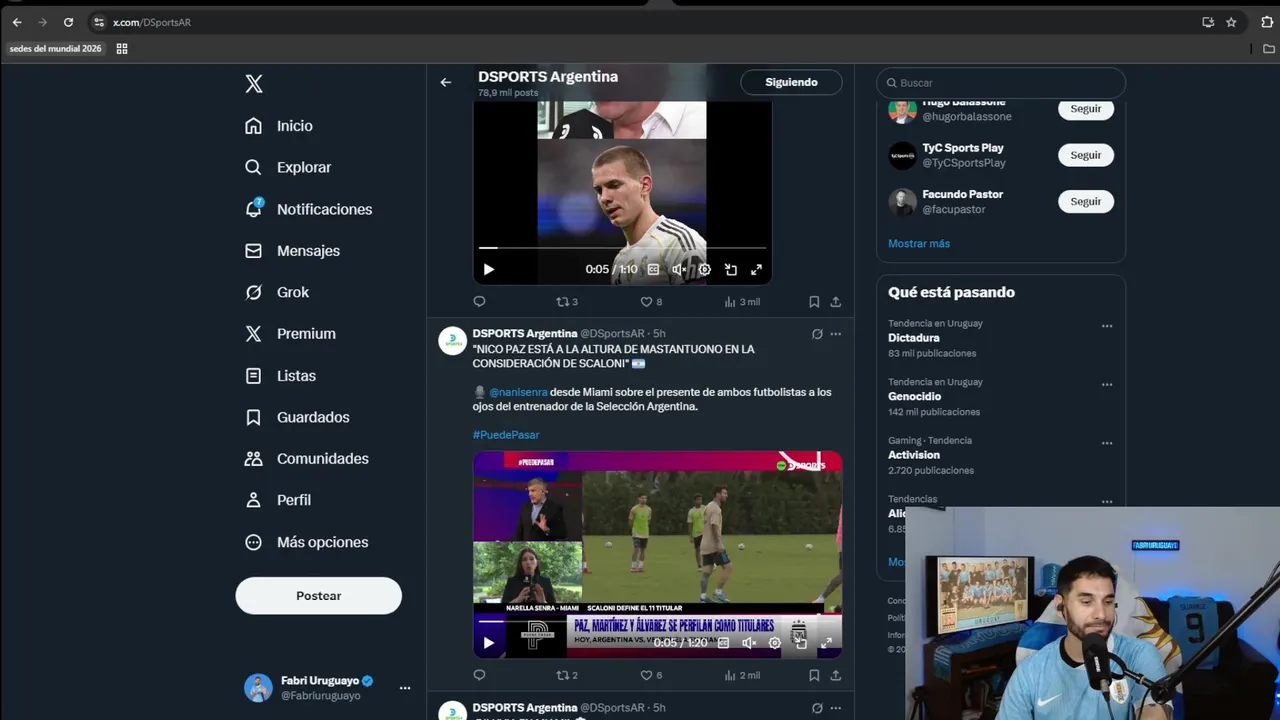Play the Nico Paz video
This screenshot has width=1280, height=720.
tap(488, 643)
